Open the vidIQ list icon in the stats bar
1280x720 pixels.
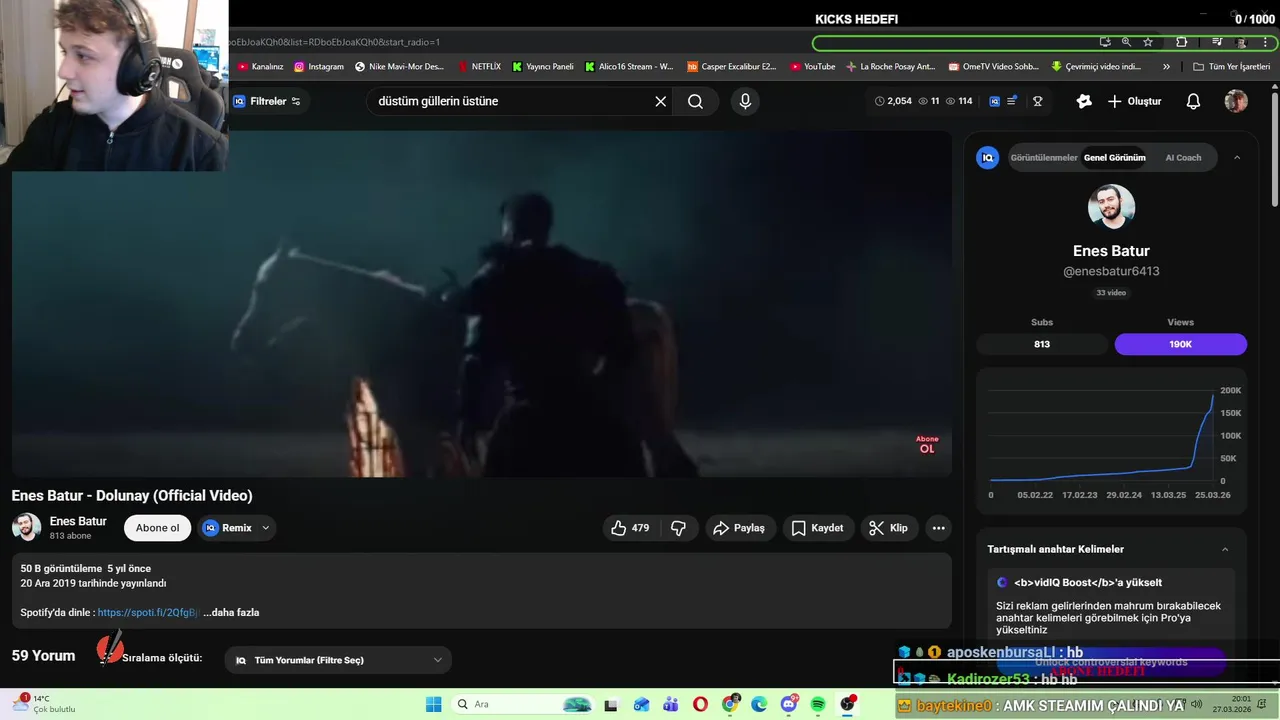click(x=1012, y=101)
